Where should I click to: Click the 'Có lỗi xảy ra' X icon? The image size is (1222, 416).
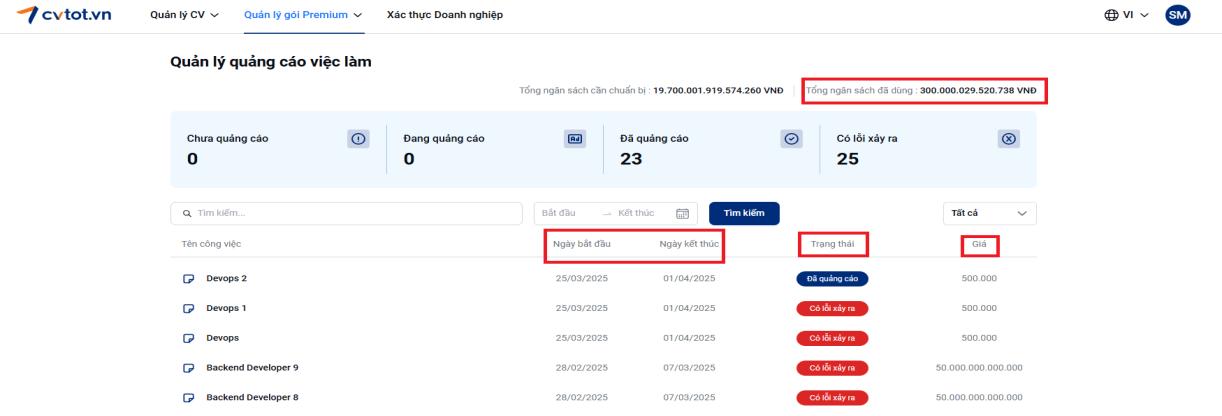(x=1009, y=140)
